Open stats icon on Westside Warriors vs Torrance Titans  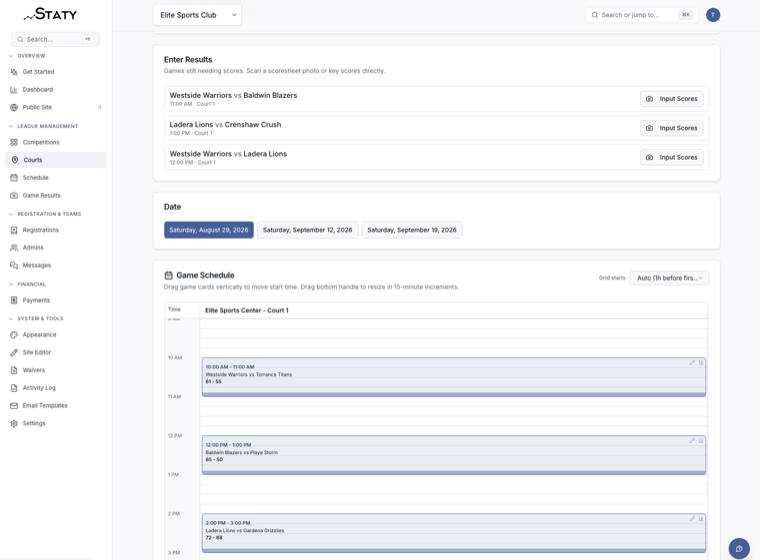click(701, 363)
